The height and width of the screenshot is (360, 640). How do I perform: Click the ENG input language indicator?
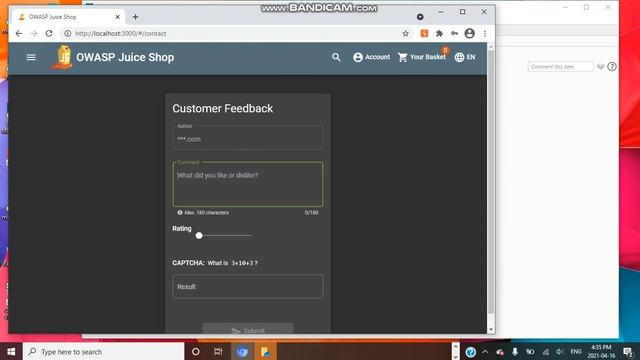(576, 352)
